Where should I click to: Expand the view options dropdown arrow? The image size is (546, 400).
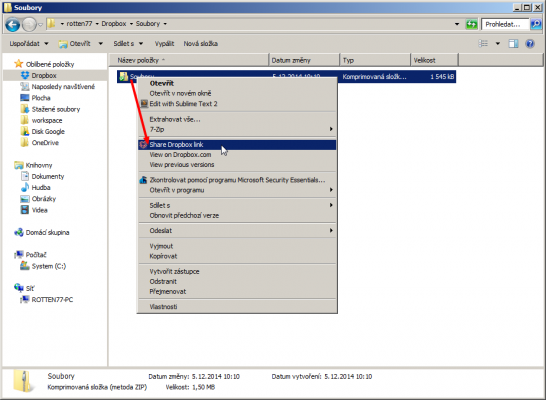[498, 44]
